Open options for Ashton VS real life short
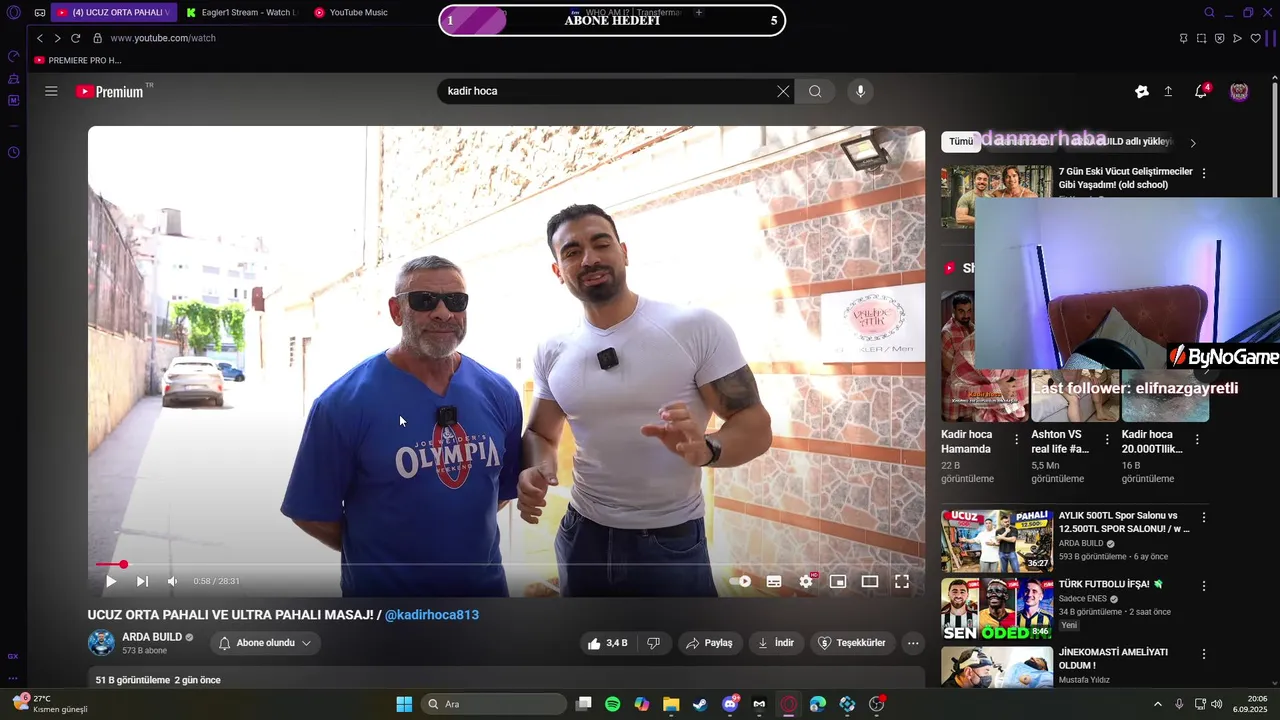 click(1107, 439)
